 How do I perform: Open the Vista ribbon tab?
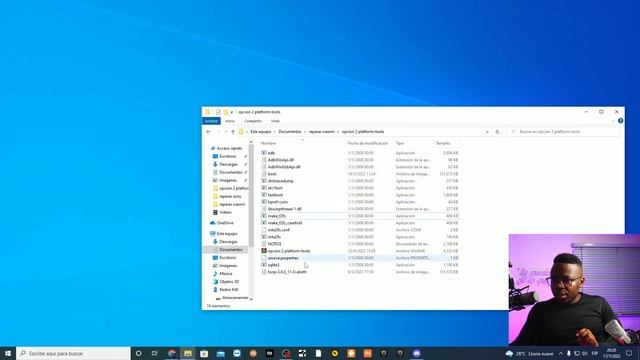(275, 121)
